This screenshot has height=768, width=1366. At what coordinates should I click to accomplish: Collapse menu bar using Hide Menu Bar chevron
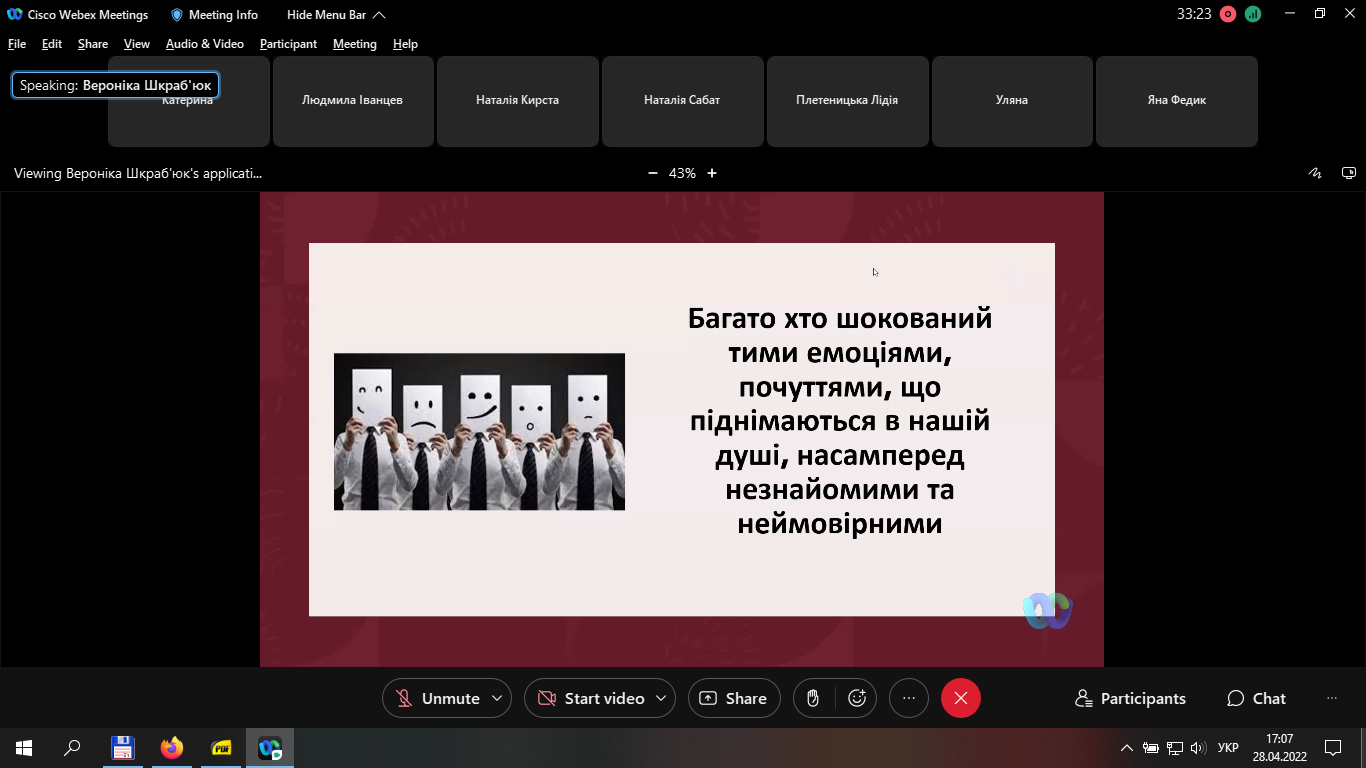point(378,15)
